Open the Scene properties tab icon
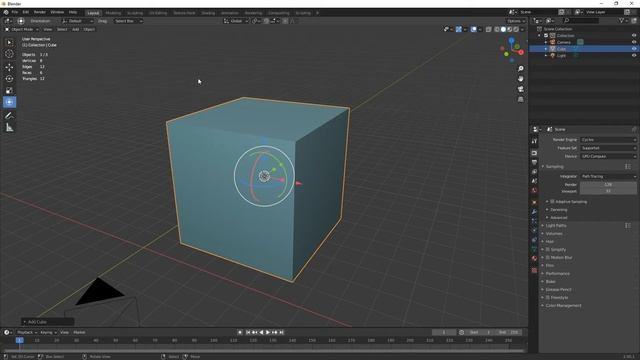This screenshot has width=640, height=360. point(534,181)
